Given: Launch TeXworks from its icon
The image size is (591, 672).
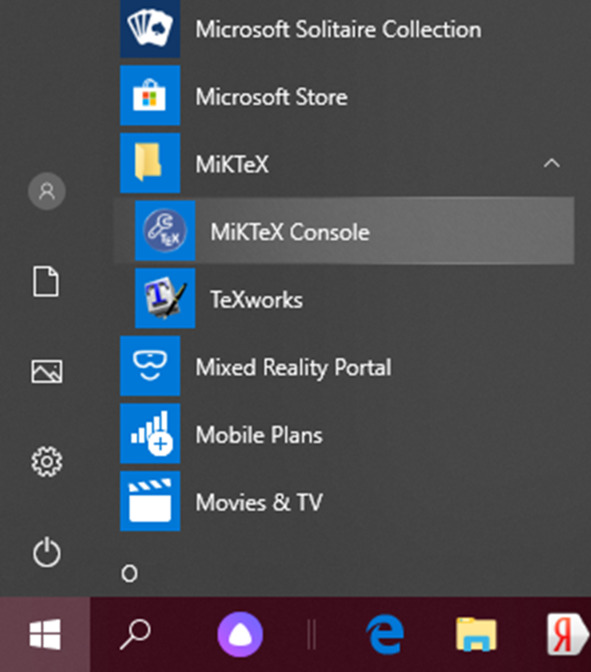Looking at the screenshot, I should click(x=165, y=298).
